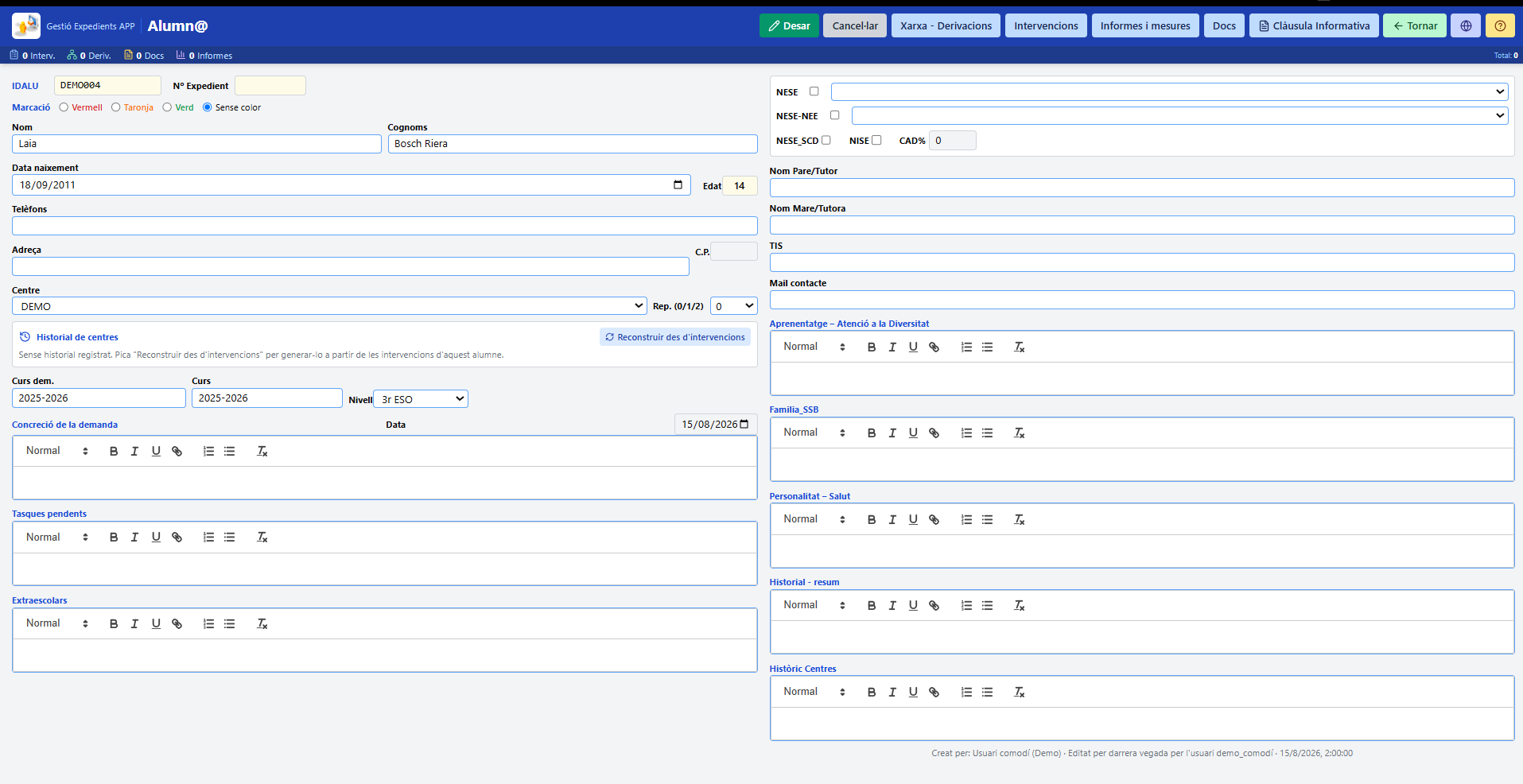Clear formatting in Historial - resum editor

tap(1019, 606)
